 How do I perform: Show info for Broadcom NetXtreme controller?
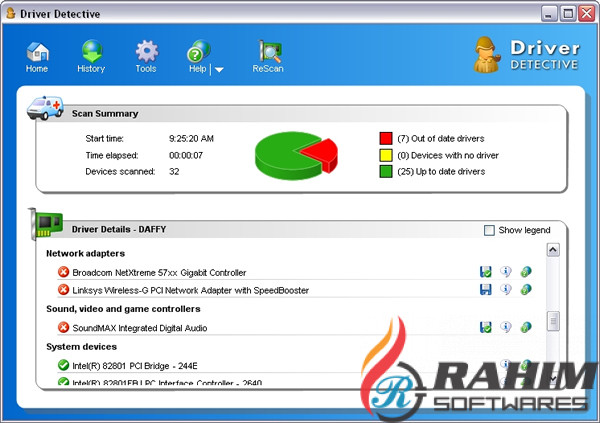coord(506,272)
